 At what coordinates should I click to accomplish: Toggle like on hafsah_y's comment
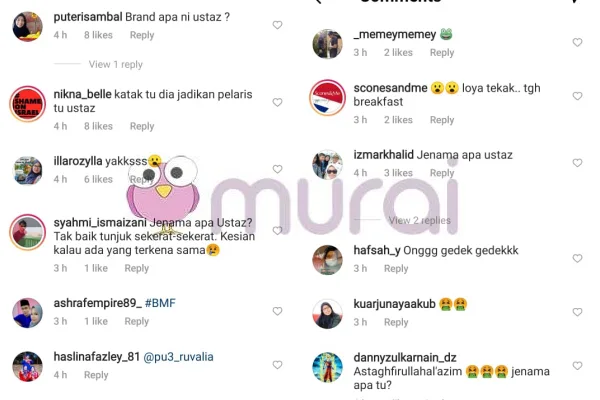coord(577,258)
